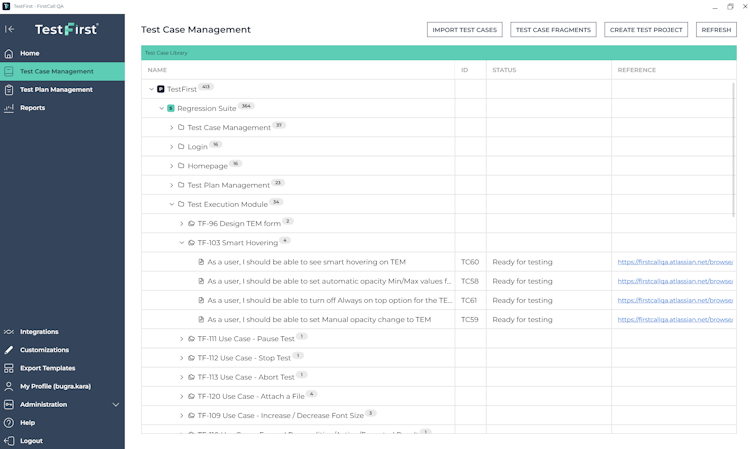Expand the Administration dropdown chevron
Image resolution: width=750 pixels, height=449 pixels.
[116, 405]
